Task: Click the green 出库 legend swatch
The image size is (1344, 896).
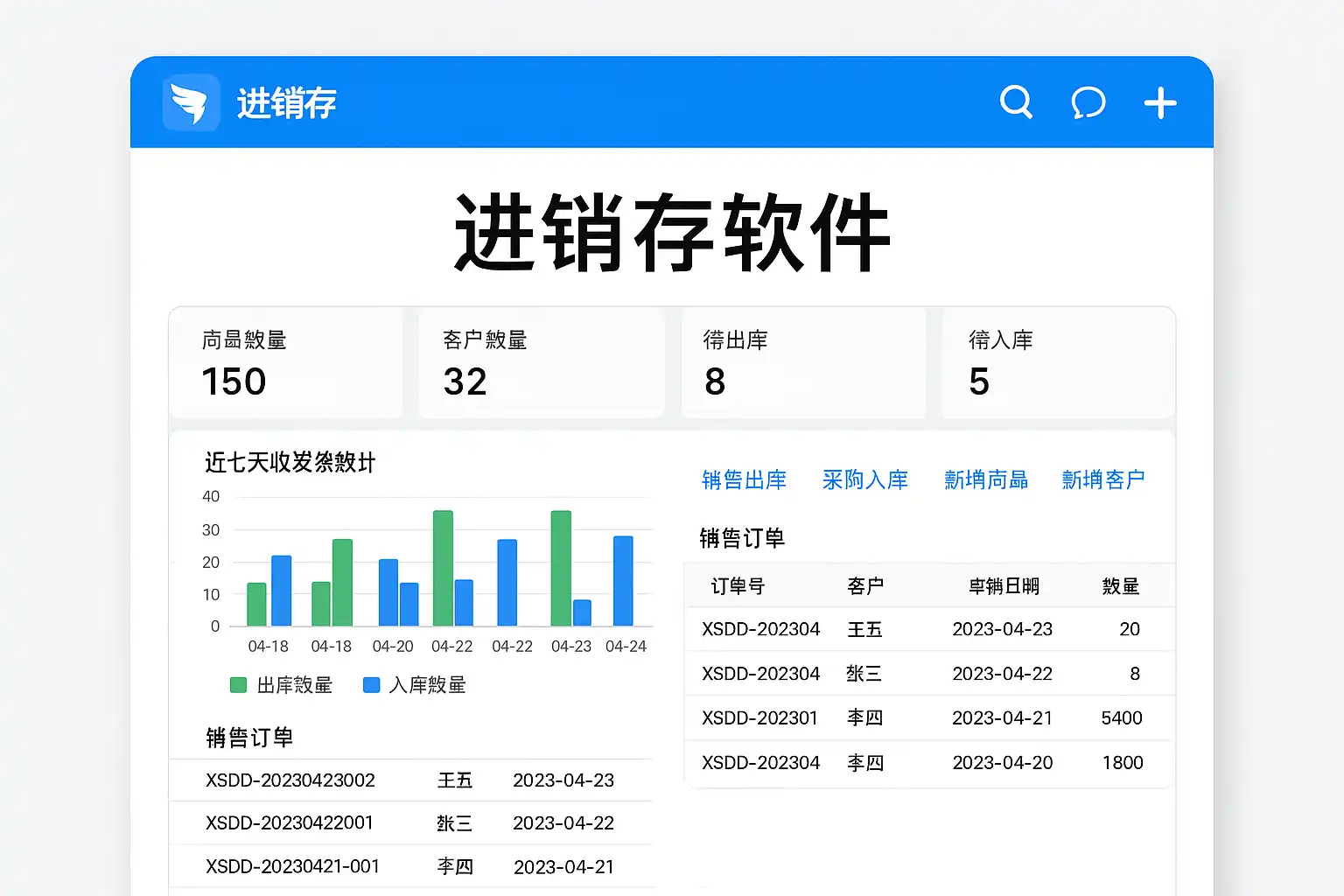Action: (238, 685)
